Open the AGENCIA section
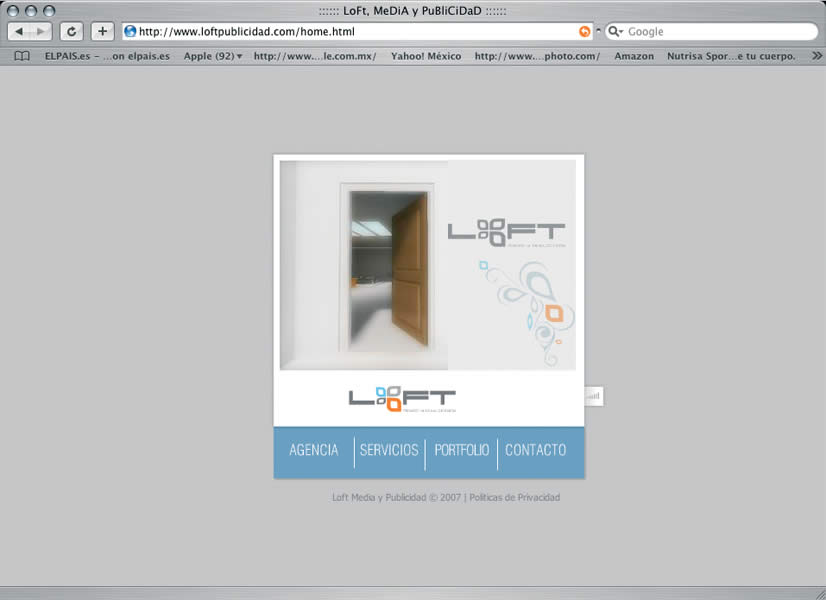Screen dimensions: 826x600 pyautogui.click(x=313, y=450)
